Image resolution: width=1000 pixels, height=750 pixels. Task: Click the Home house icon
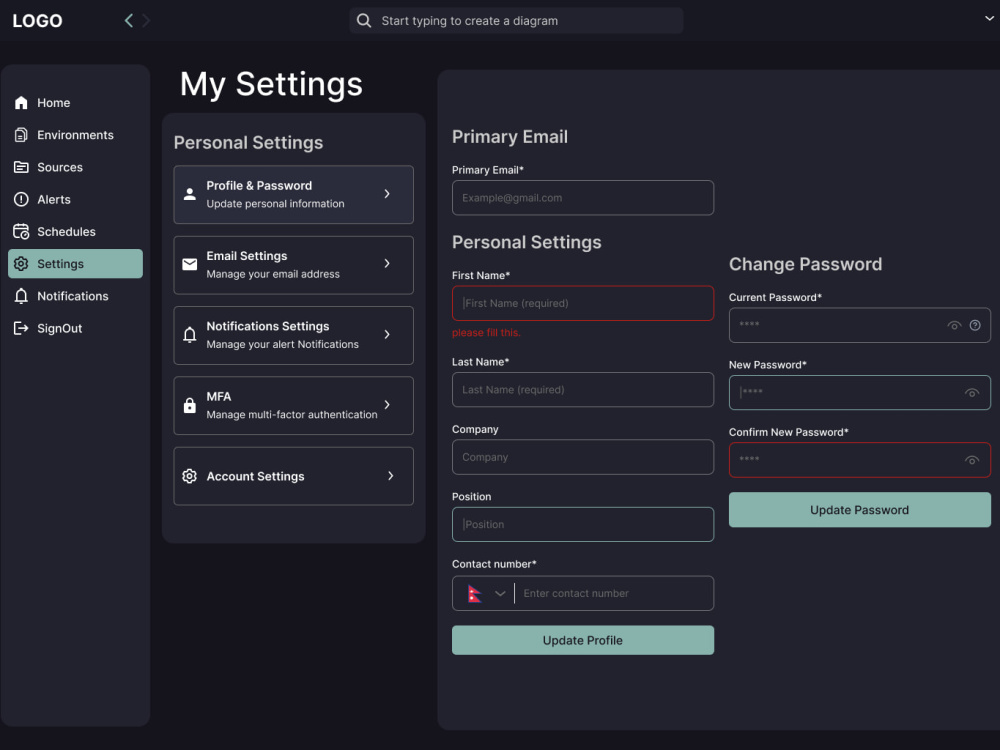pyautogui.click(x=21, y=103)
